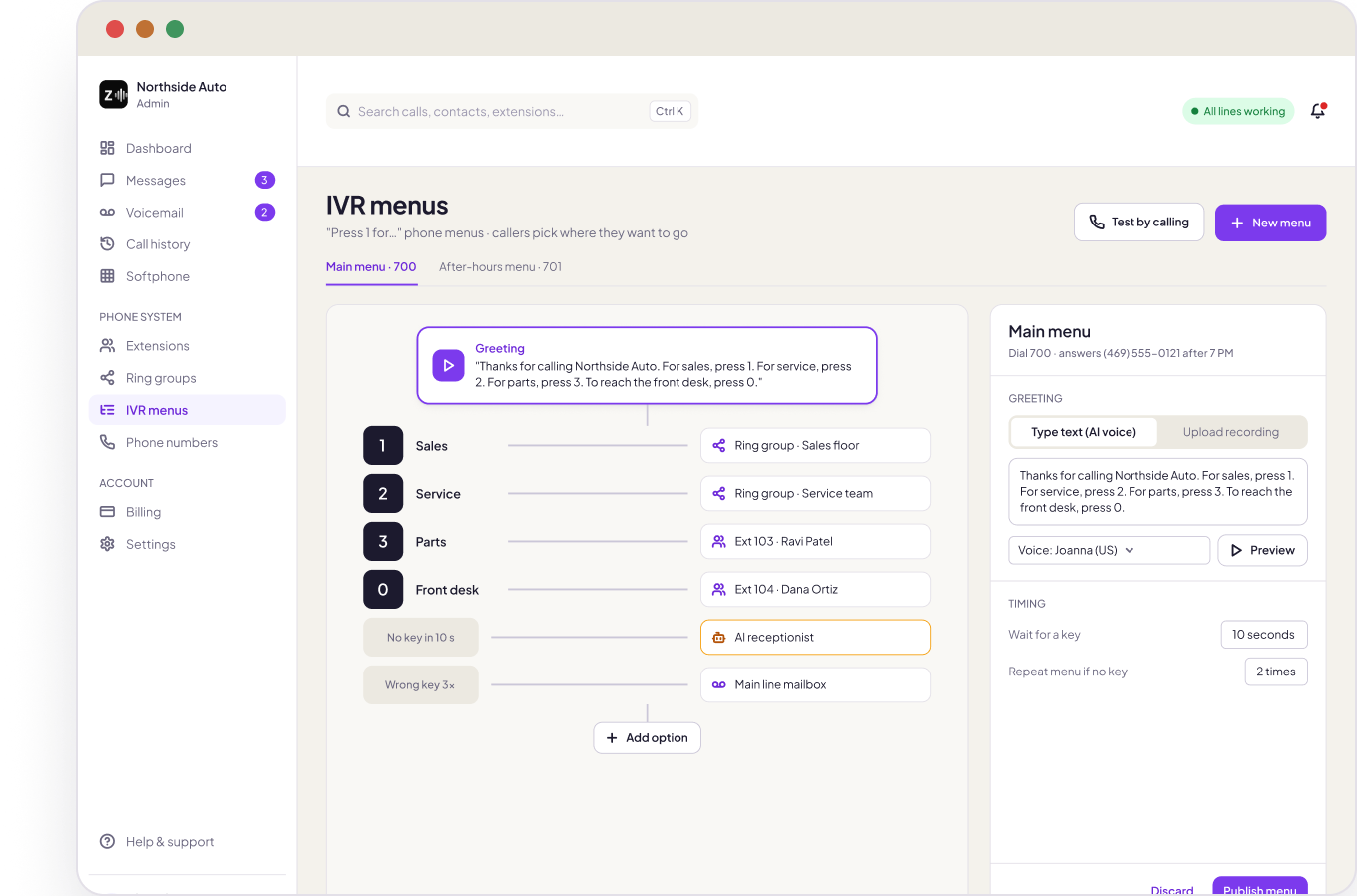Click the Help & support question icon
This screenshot has width=1357, height=896.
(107, 841)
